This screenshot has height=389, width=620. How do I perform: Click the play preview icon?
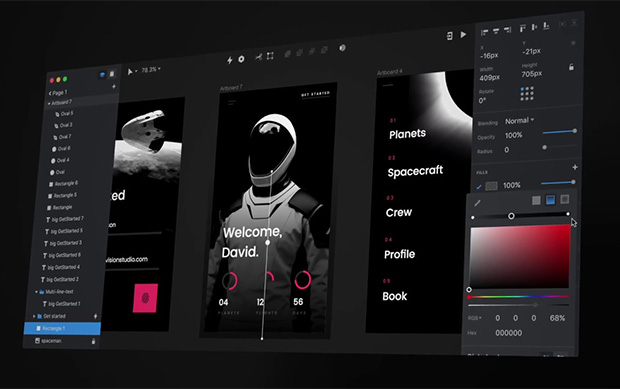click(x=463, y=35)
